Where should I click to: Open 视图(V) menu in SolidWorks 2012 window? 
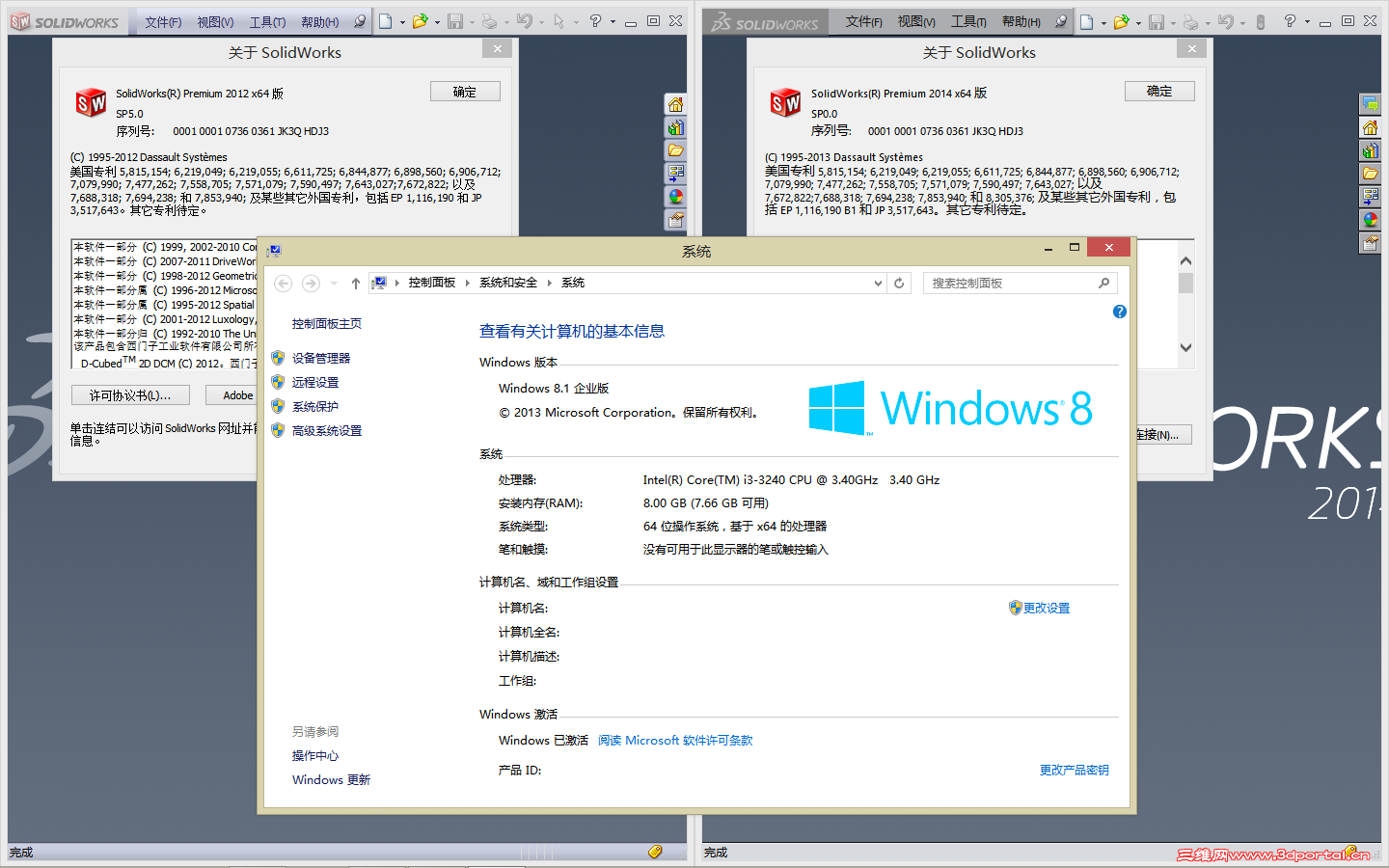215,22
